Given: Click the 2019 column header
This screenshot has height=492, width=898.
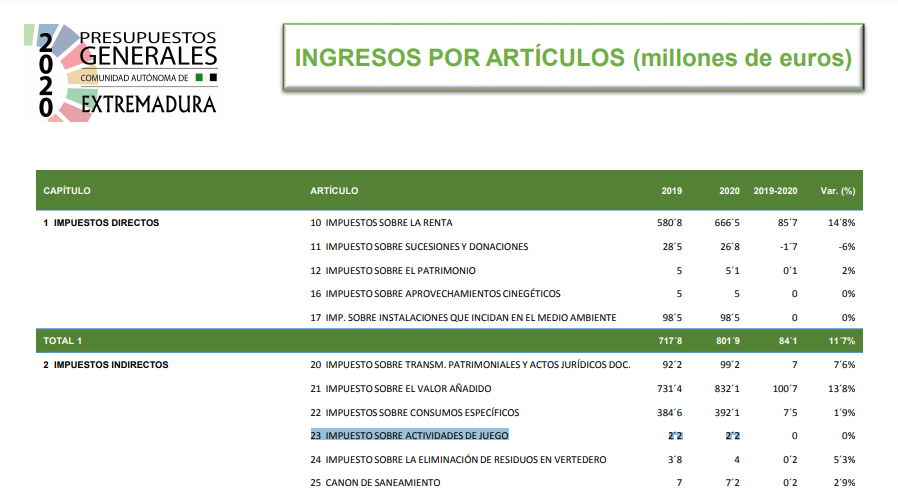Looking at the screenshot, I should click(x=672, y=191).
